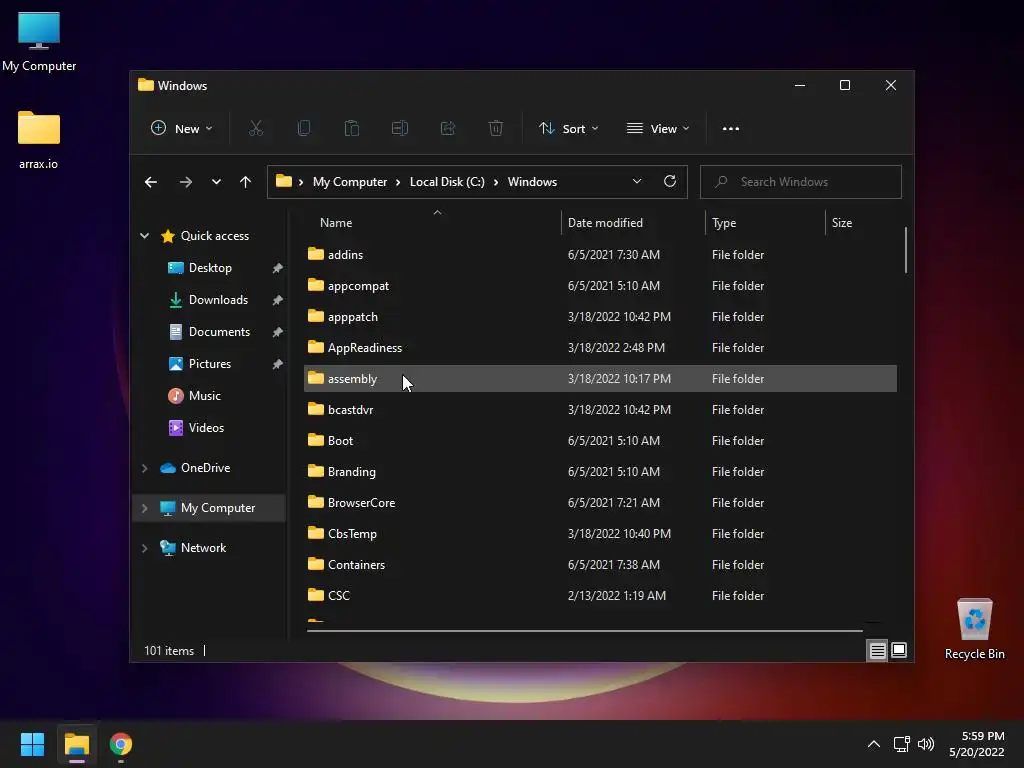
Task: Collapse the Quick access tree
Action: (x=144, y=236)
